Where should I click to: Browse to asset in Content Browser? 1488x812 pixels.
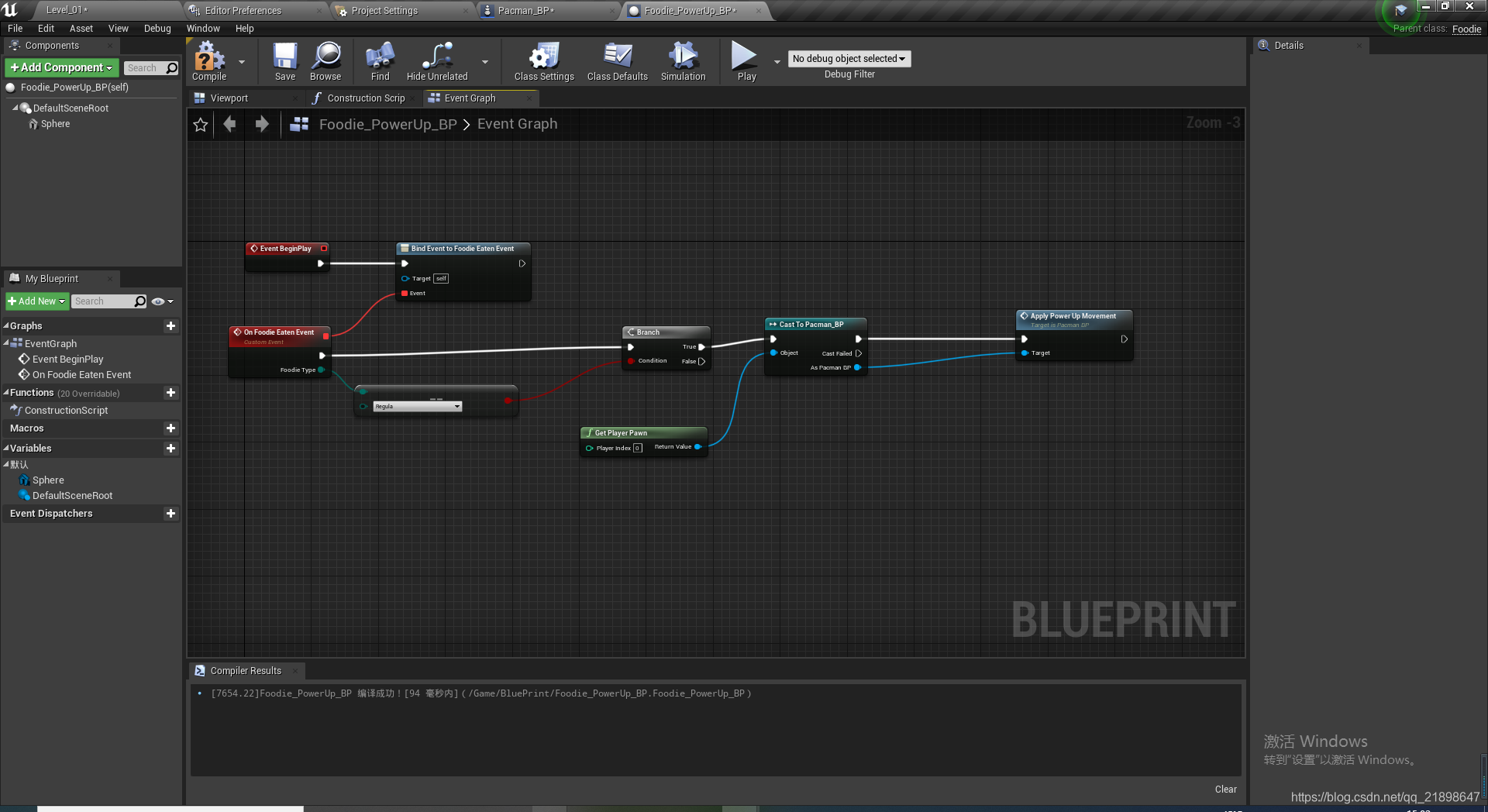tap(325, 61)
